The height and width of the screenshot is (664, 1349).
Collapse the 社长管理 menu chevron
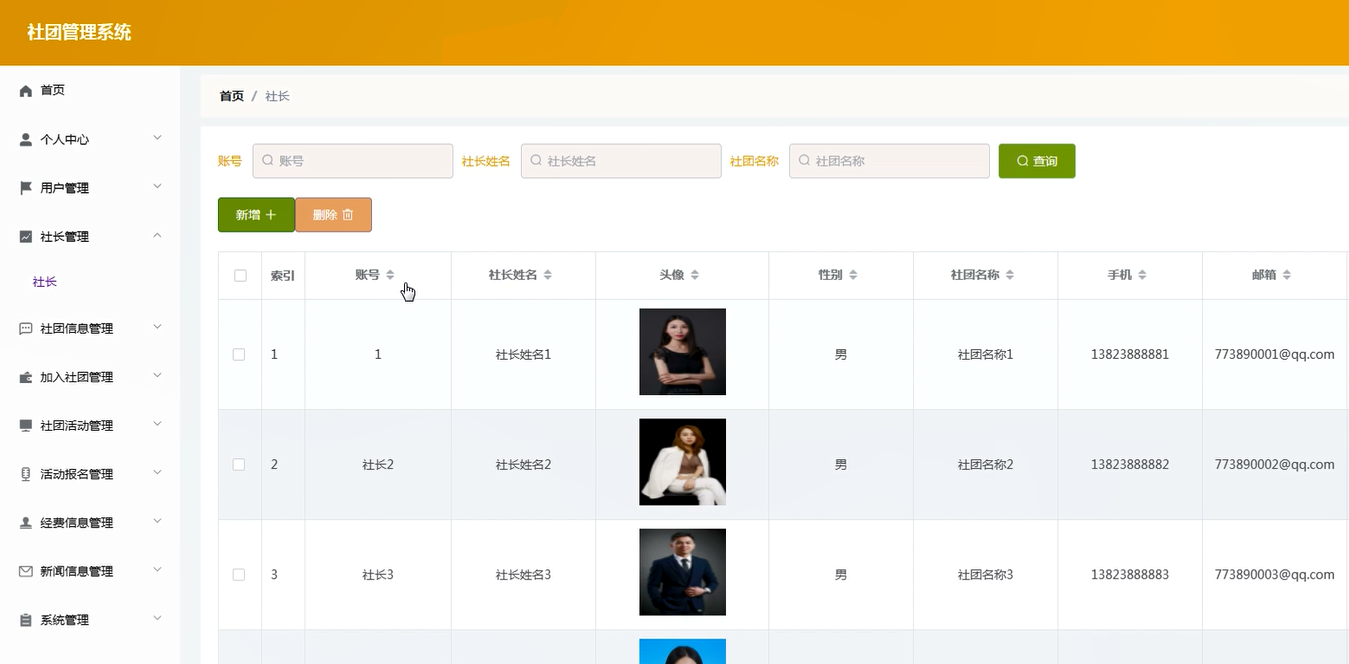[x=157, y=236]
